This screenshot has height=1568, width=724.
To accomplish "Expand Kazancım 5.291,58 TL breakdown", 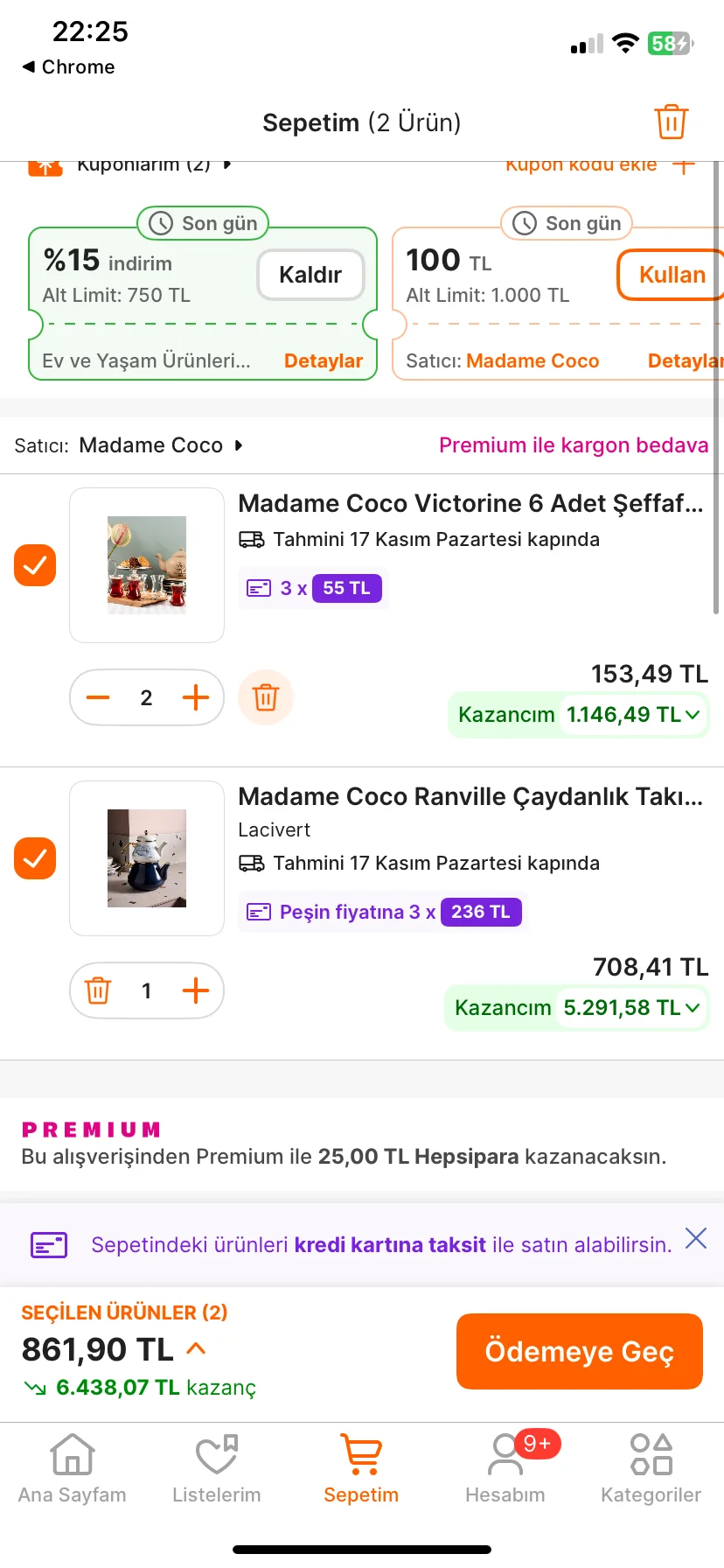I will click(693, 1008).
